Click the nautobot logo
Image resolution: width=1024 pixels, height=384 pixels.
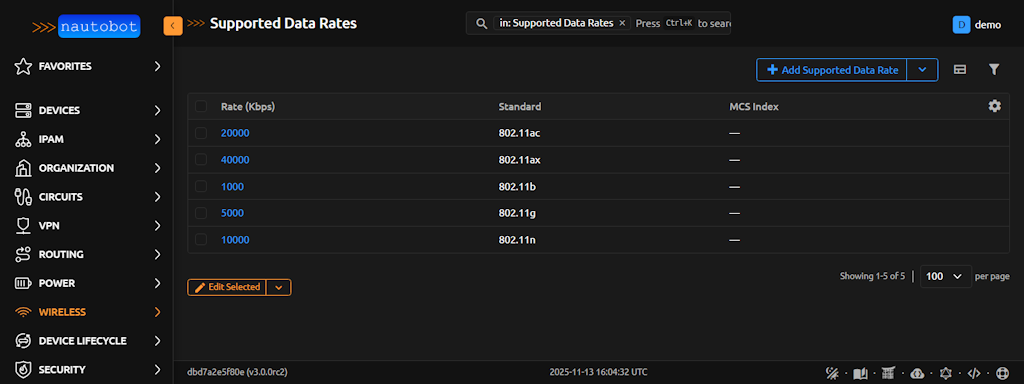click(86, 27)
